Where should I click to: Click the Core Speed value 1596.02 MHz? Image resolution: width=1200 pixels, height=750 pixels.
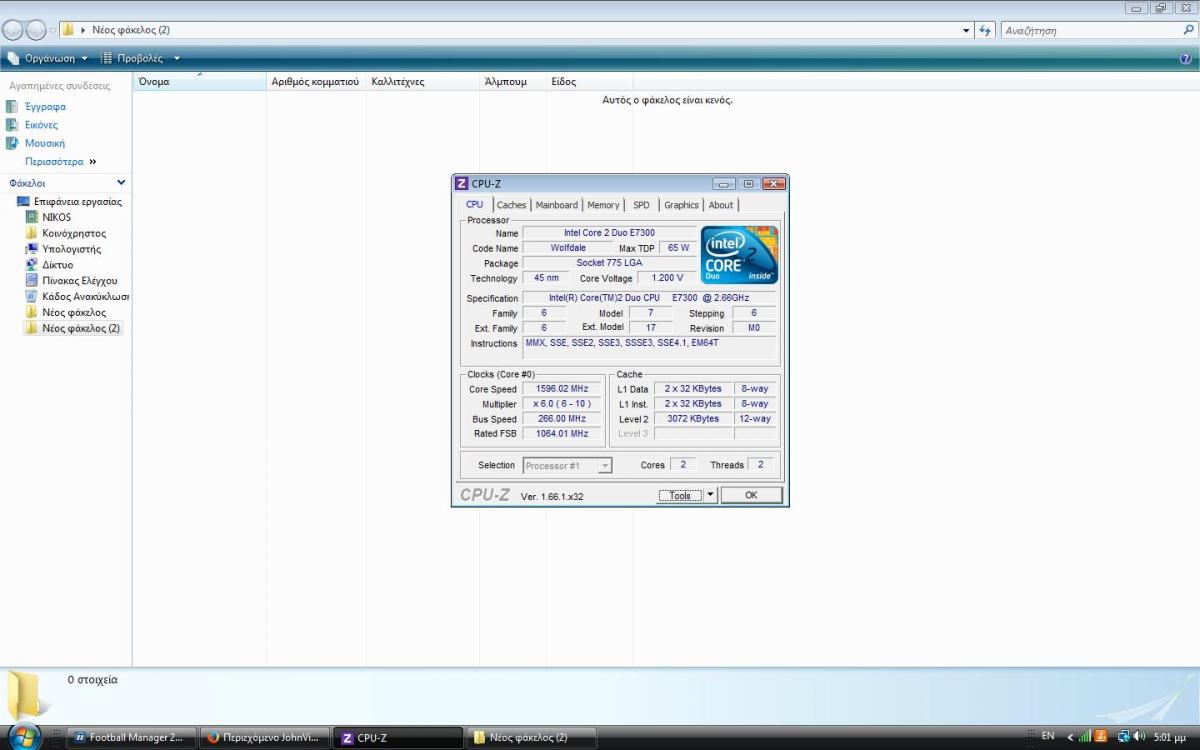[562, 389]
